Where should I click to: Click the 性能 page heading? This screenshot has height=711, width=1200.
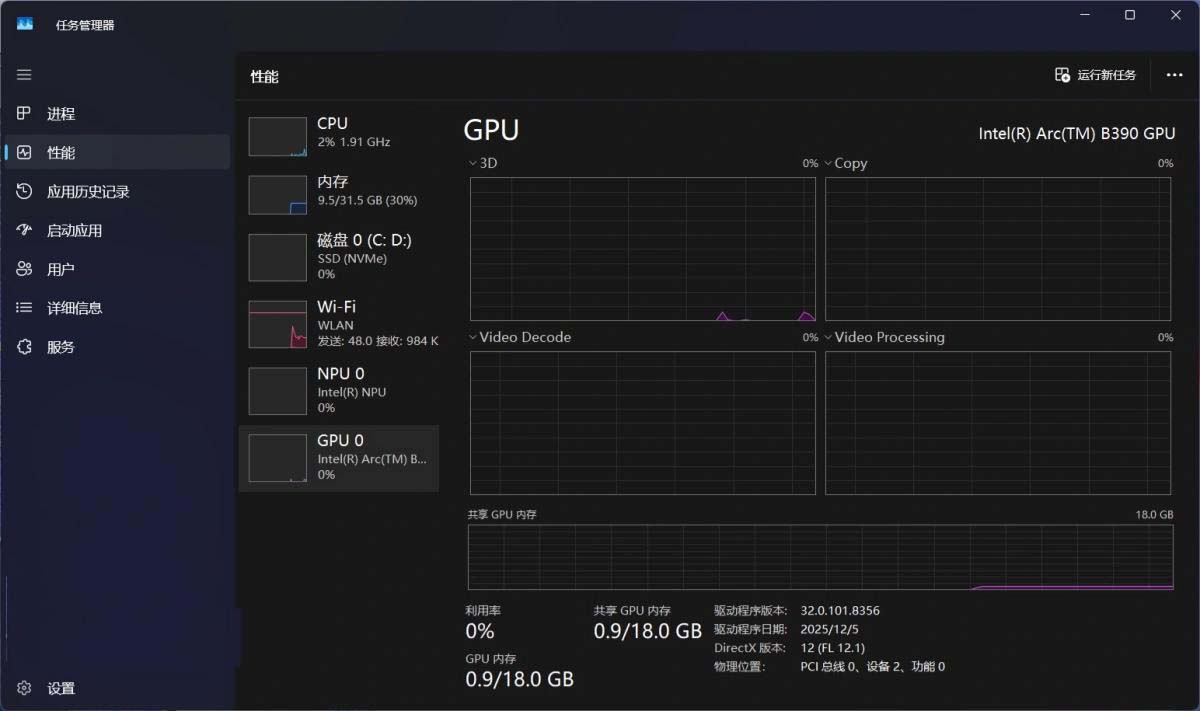[264, 76]
